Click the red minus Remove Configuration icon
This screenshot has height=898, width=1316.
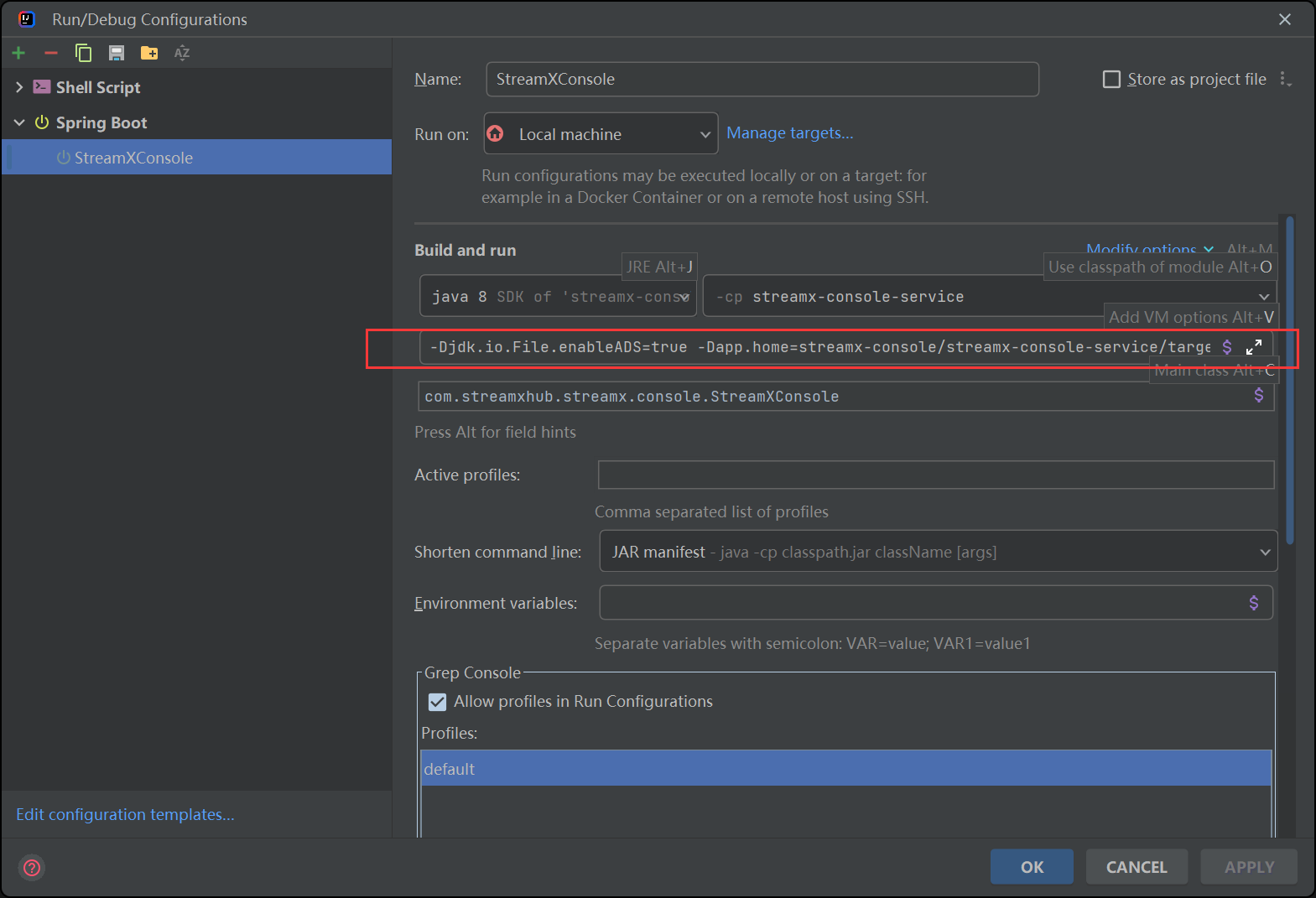pos(51,53)
